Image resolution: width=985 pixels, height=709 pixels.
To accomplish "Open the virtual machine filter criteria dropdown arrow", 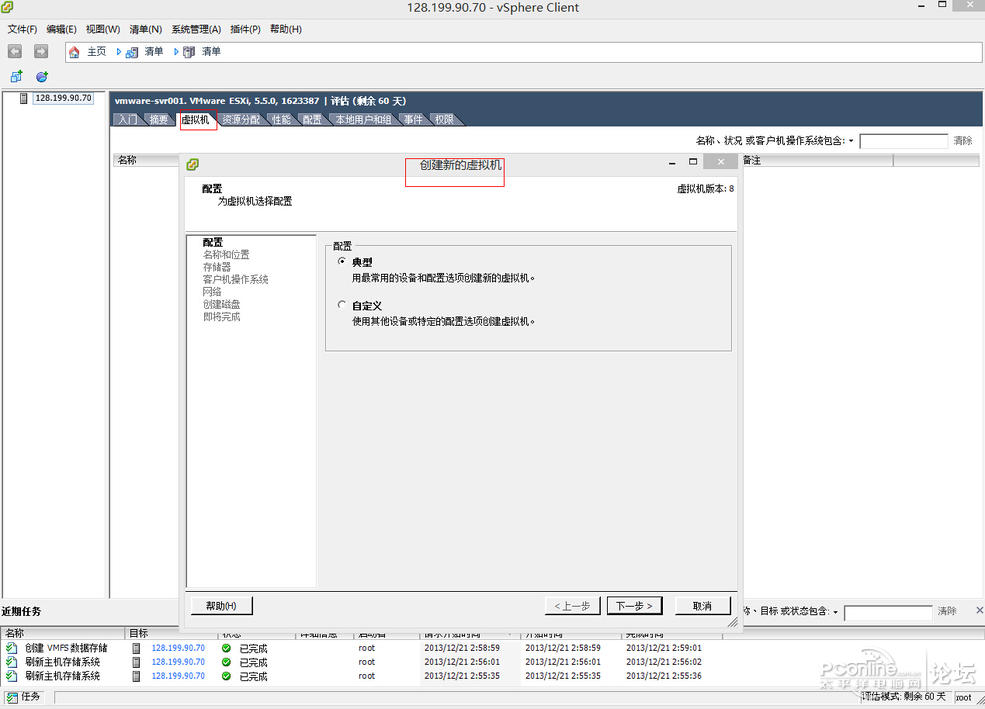I will coord(851,141).
